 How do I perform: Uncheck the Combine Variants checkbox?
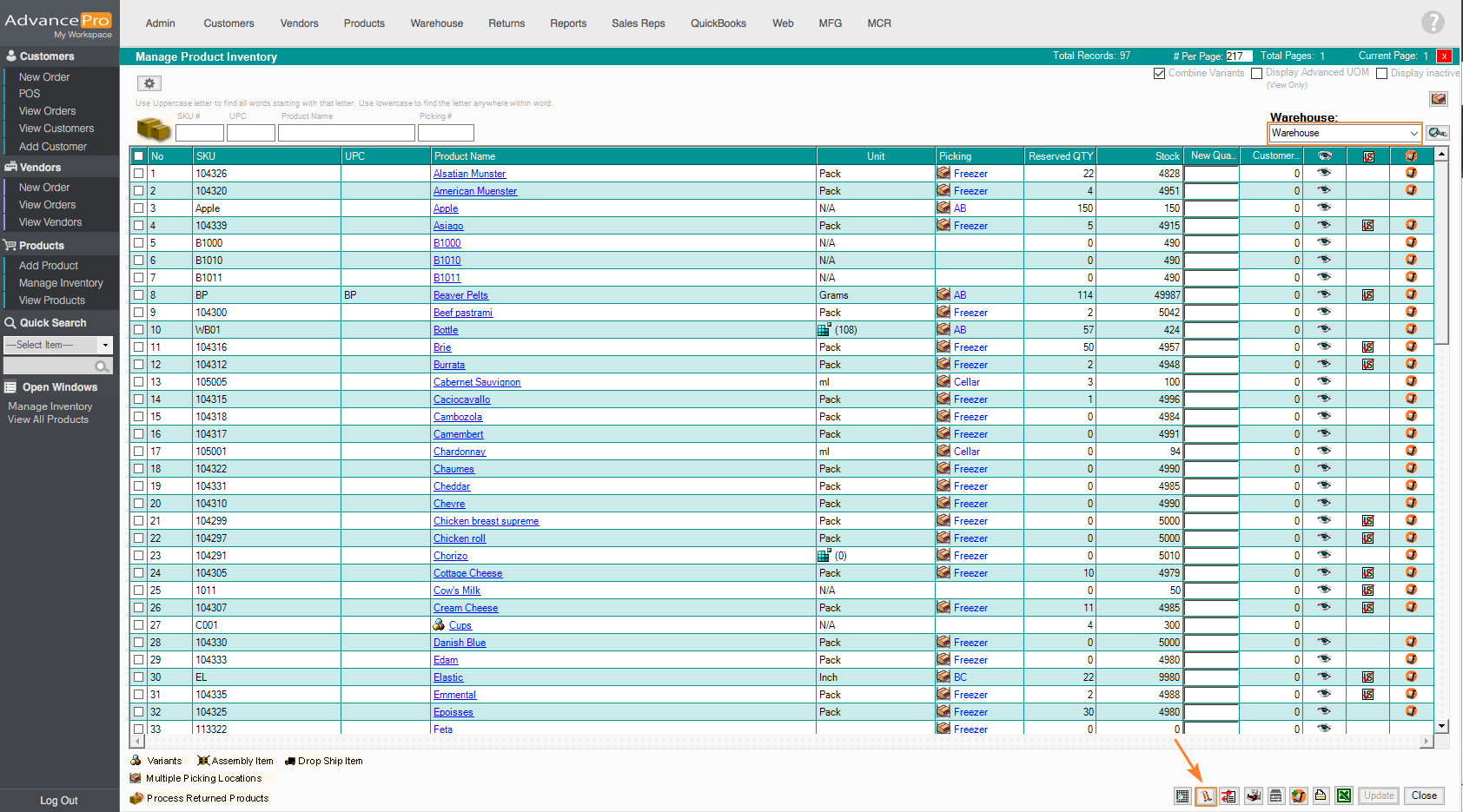pos(1159,74)
